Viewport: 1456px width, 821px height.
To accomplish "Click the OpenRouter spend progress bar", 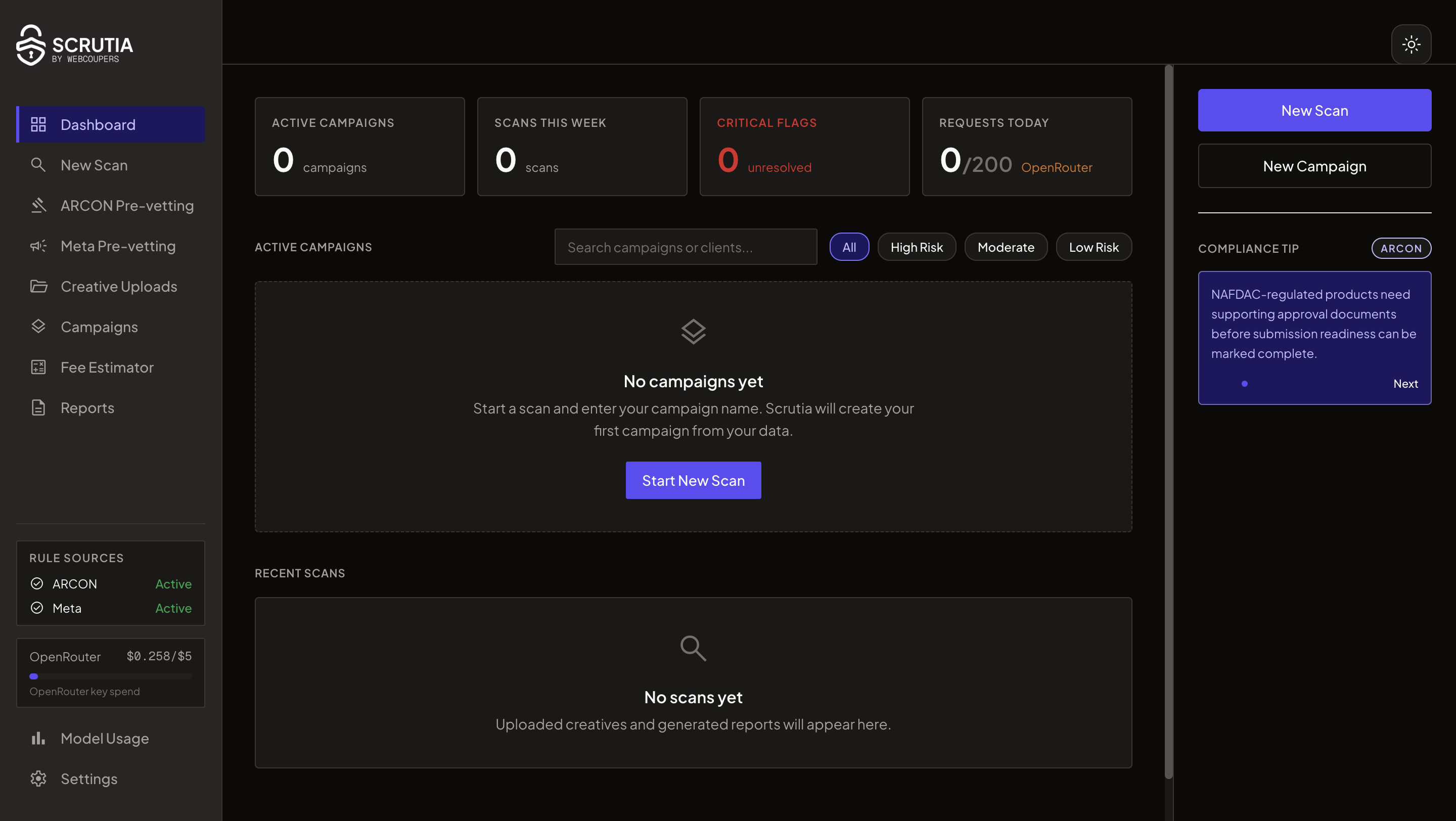I will coord(111,676).
